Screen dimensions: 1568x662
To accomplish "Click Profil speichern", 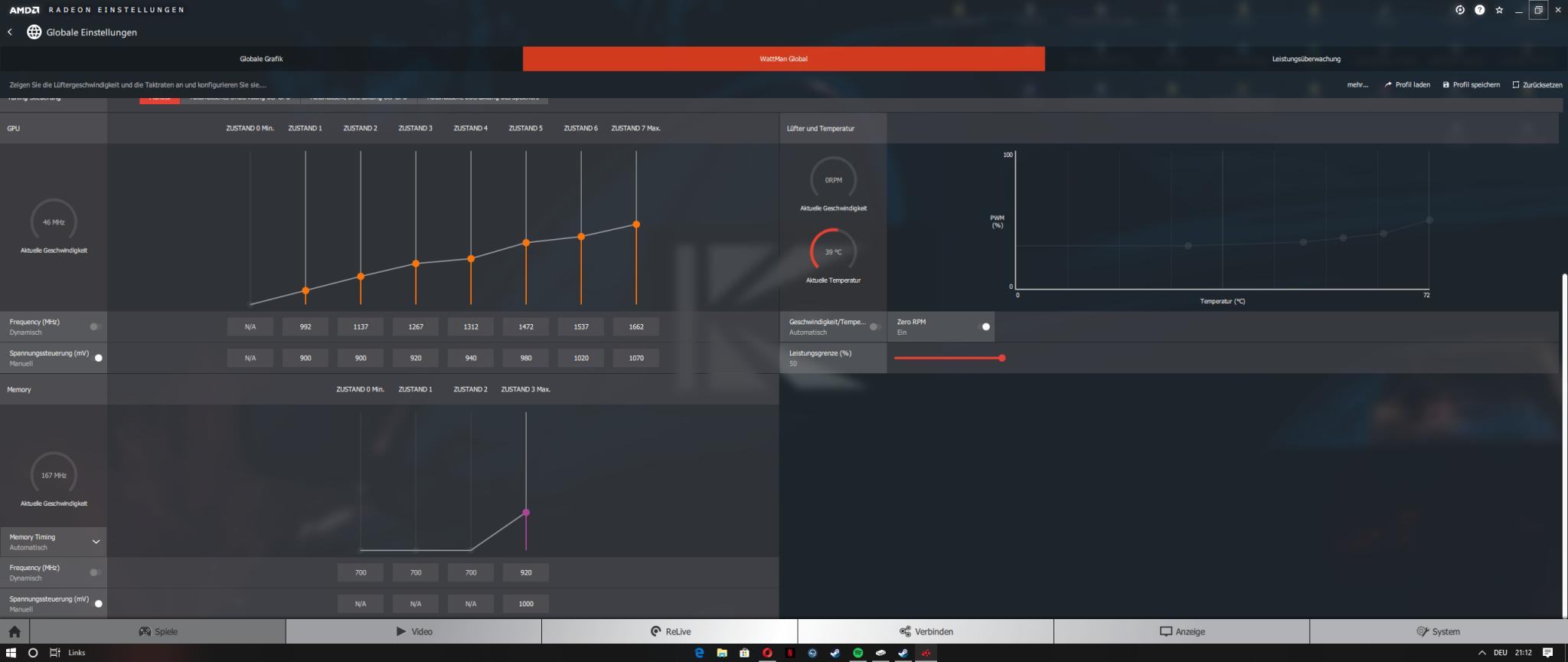I will (x=1471, y=85).
